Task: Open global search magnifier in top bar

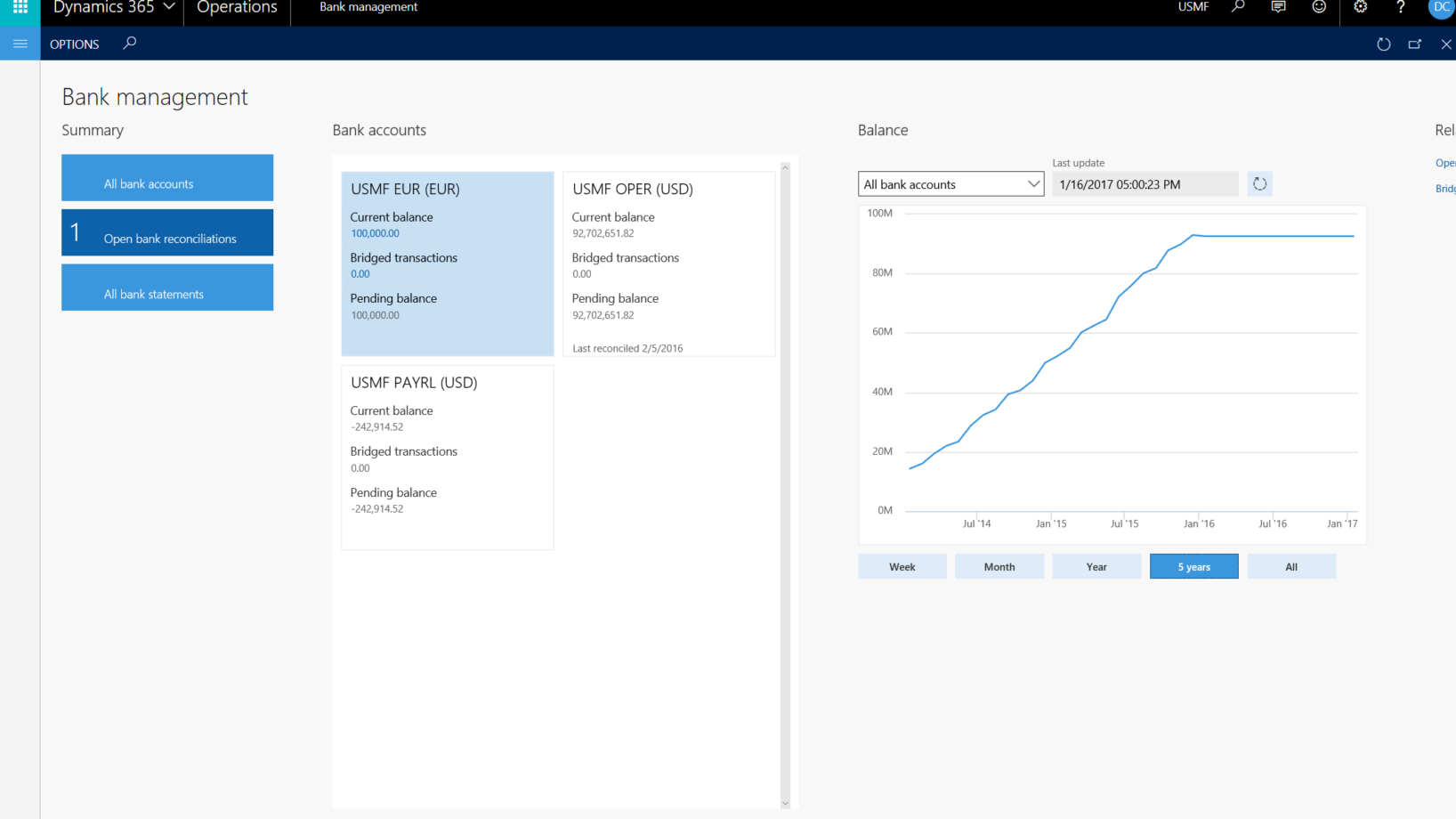Action: (1237, 7)
